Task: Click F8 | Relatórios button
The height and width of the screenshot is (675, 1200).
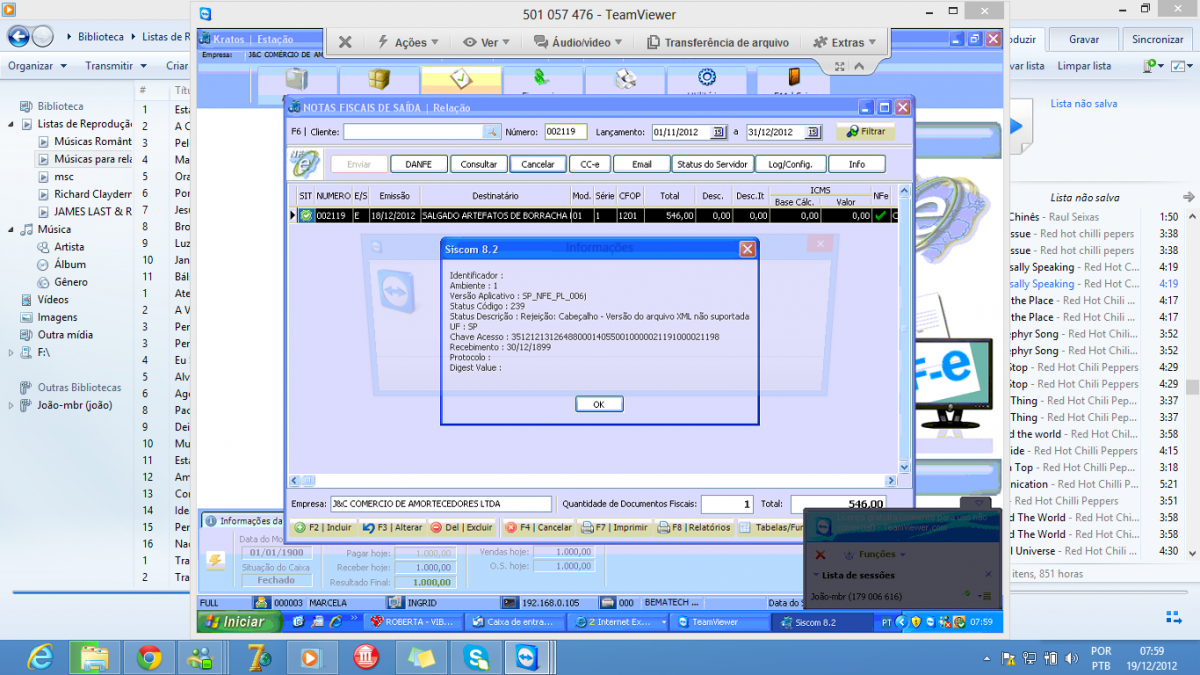Action: coord(694,527)
